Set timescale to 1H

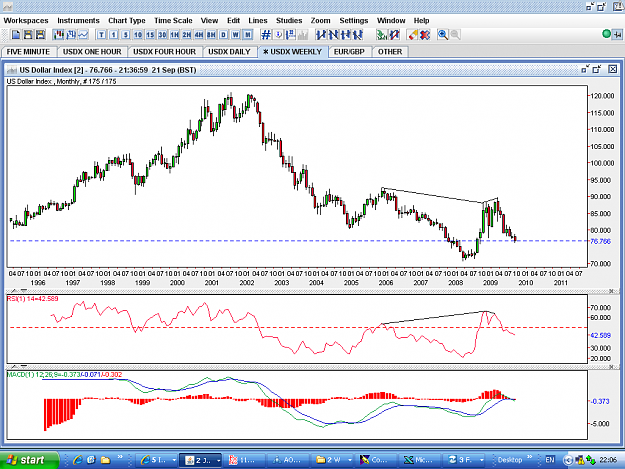point(175,35)
